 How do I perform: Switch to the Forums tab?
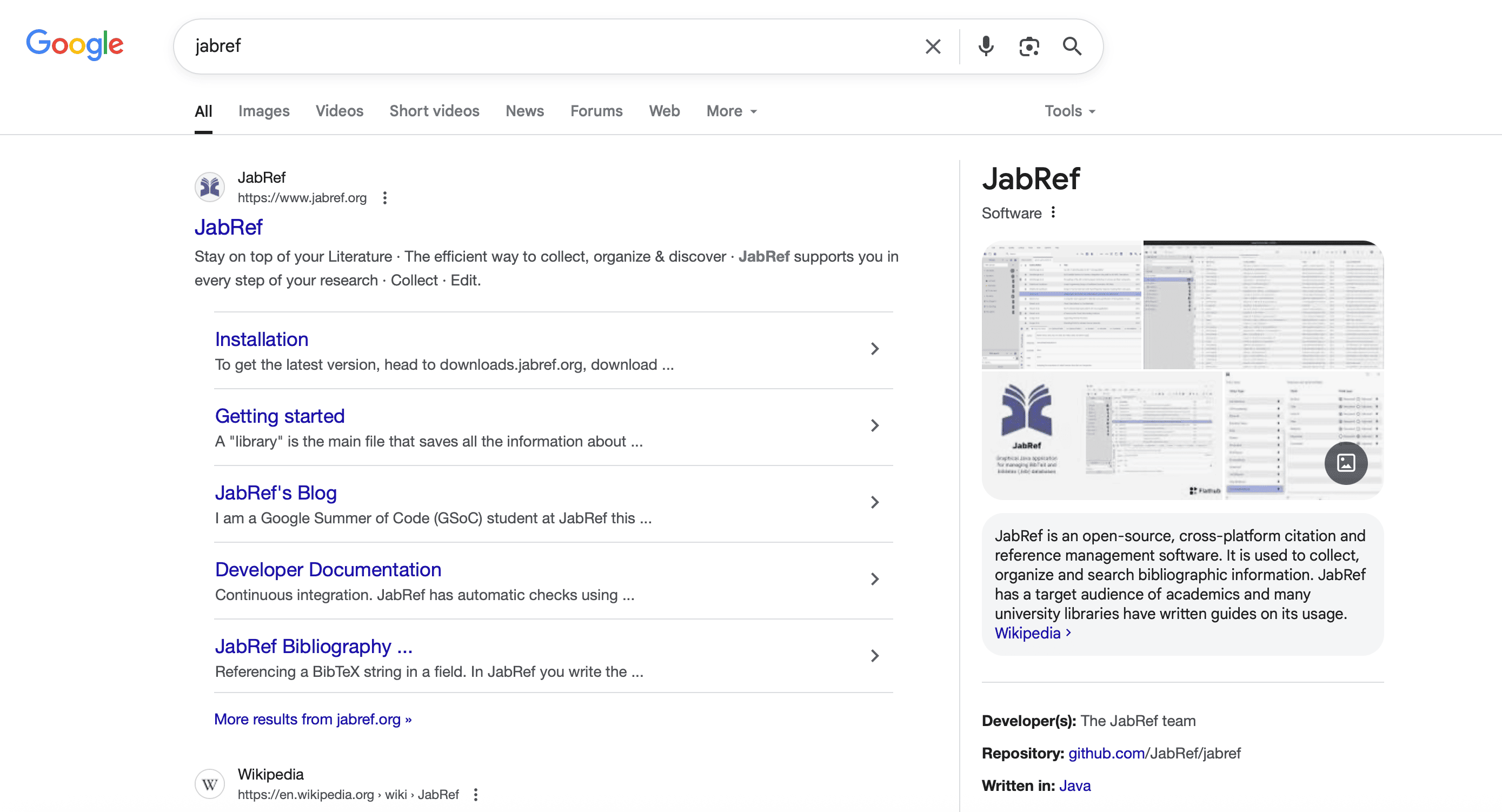click(x=596, y=111)
